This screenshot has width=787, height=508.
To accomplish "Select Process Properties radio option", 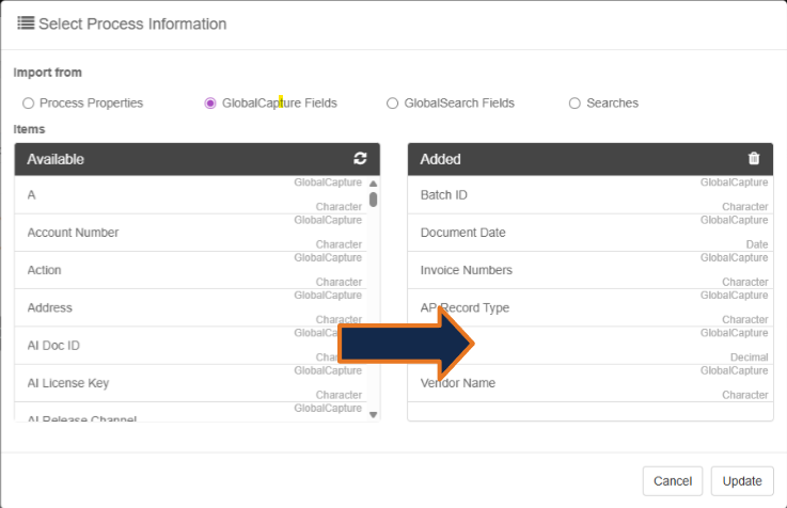I will pos(28,103).
